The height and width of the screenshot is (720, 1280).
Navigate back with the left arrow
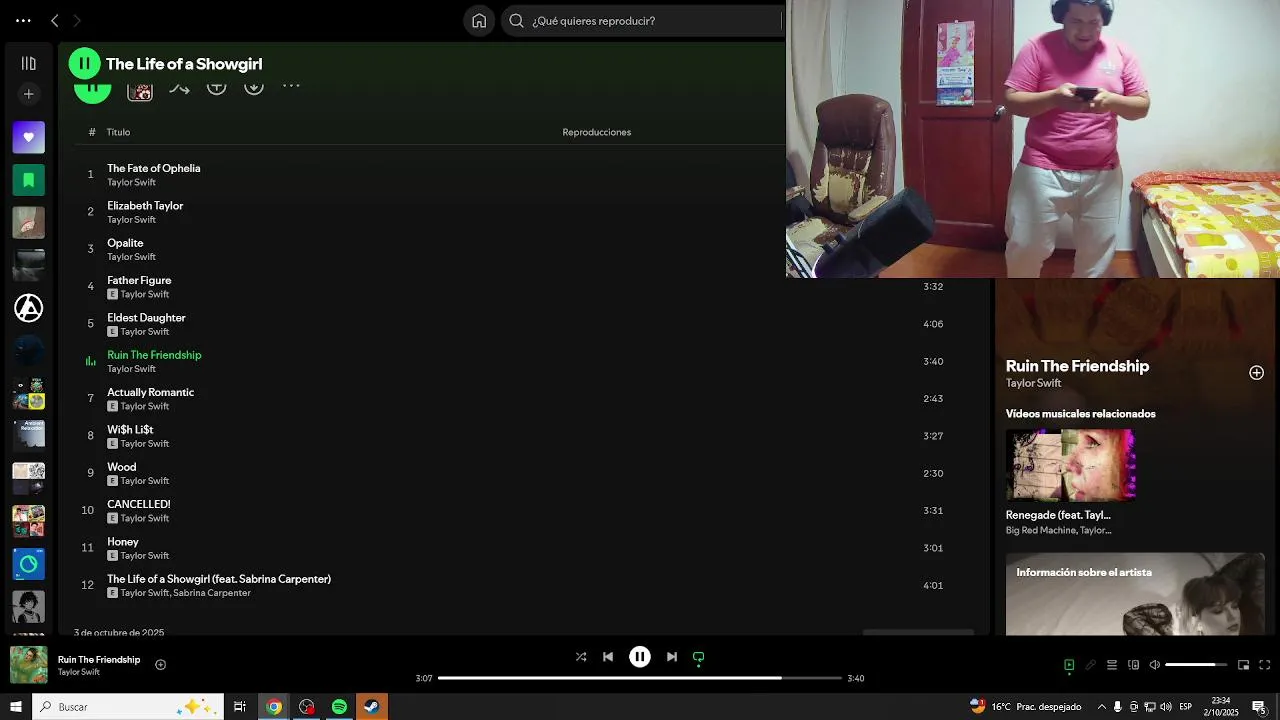(x=55, y=20)
